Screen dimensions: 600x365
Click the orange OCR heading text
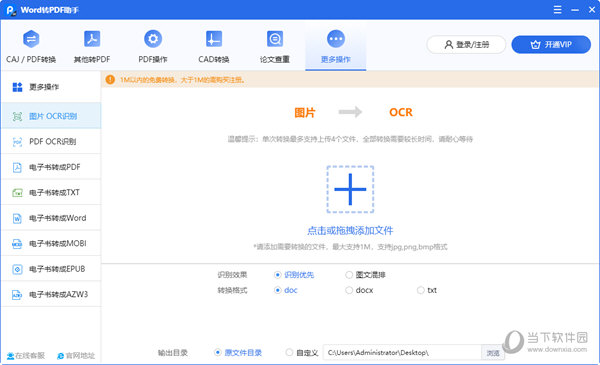point(401,112)
